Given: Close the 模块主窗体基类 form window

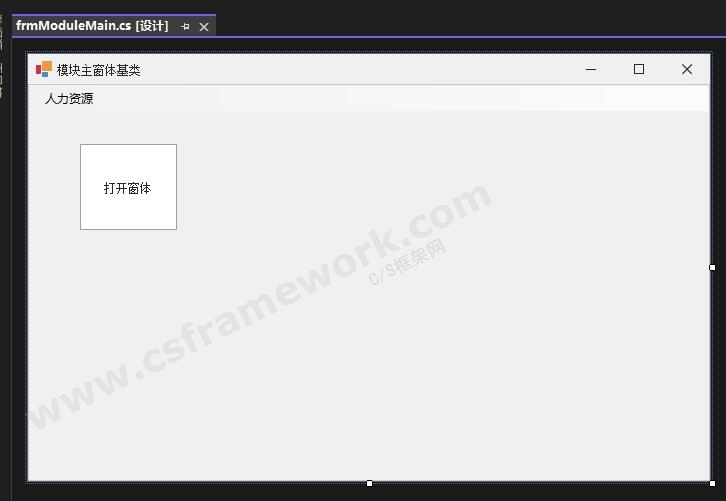Looking at the screenshot, I should point(687,69).
